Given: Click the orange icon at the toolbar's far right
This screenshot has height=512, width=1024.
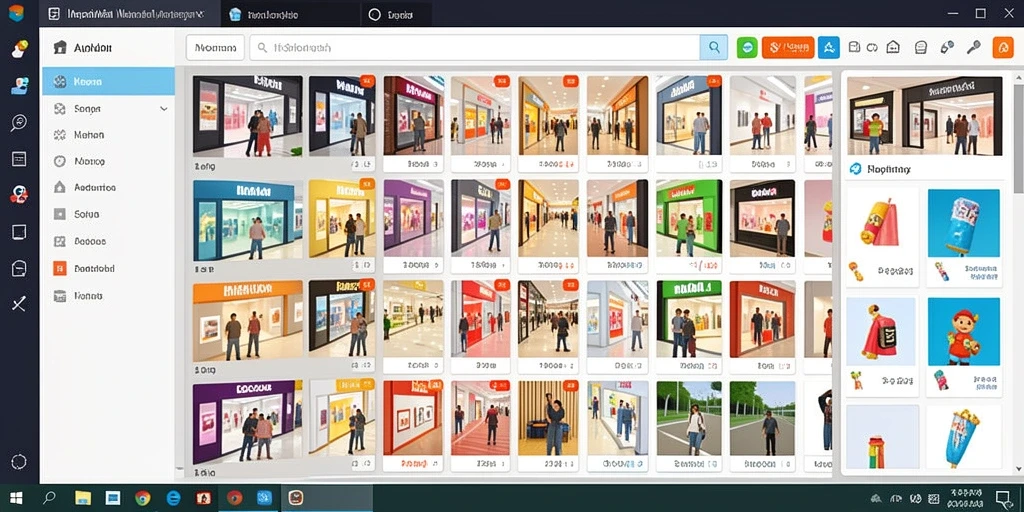Looking at the screenshot, I should pyautogui.click(x=1002, y=47).
